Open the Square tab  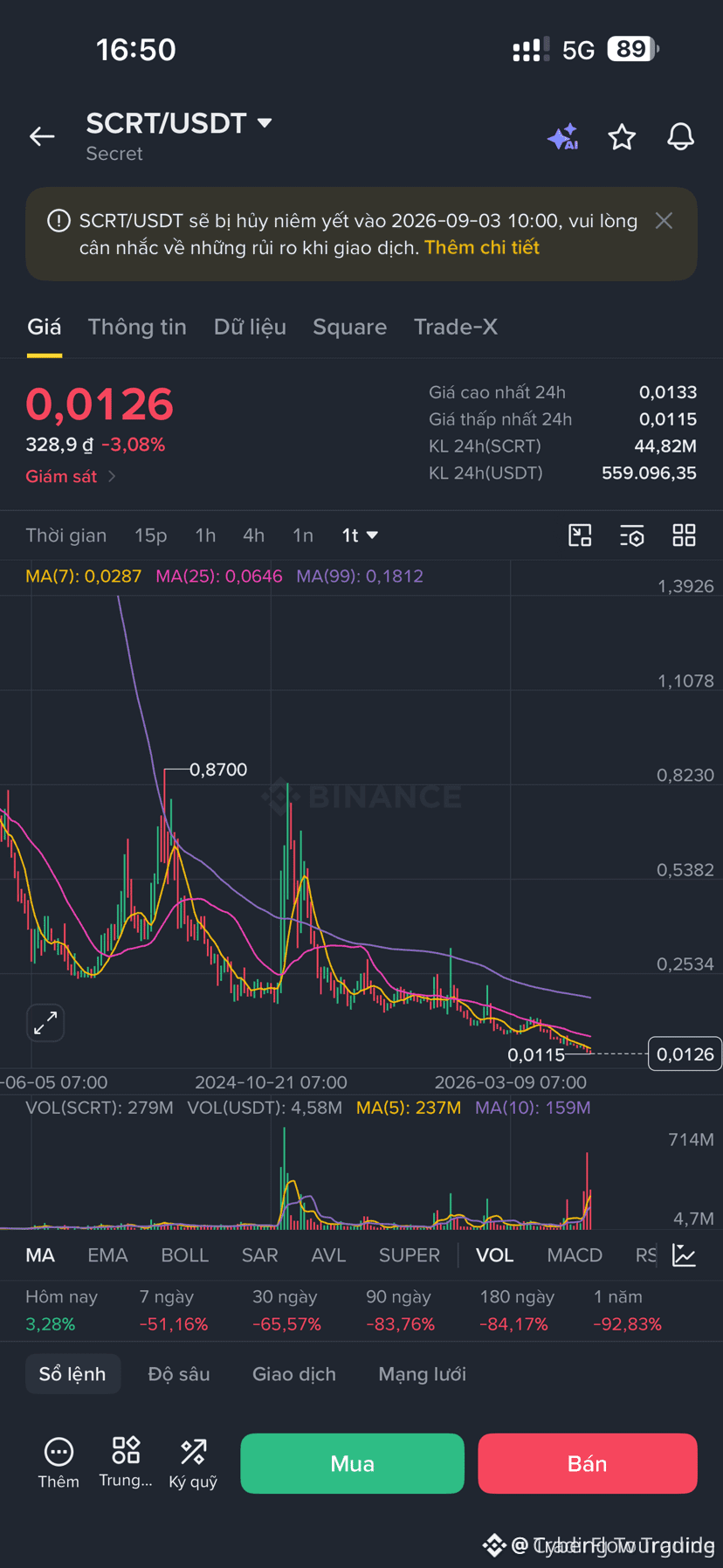click(349, 327)
